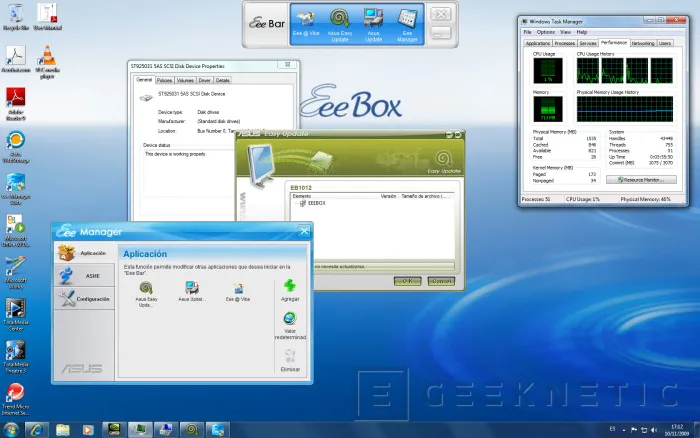Open Internet Explorer from taskbar

pos(37,430)
